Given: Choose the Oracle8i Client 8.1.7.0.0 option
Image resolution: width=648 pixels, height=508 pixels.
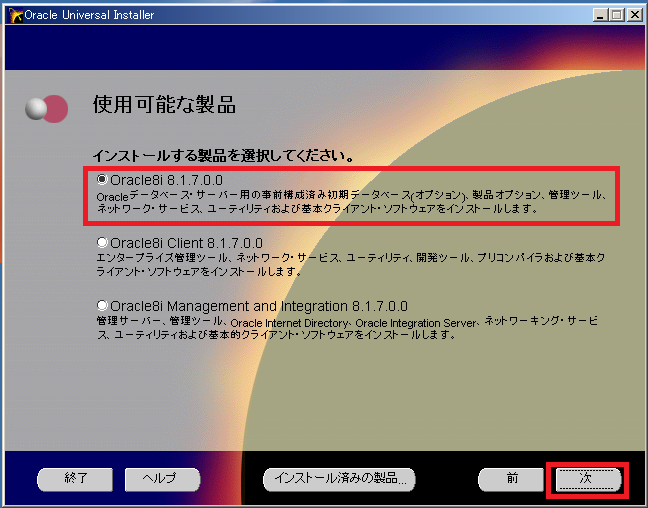Looking at the screenshot, I should [102, 242].
